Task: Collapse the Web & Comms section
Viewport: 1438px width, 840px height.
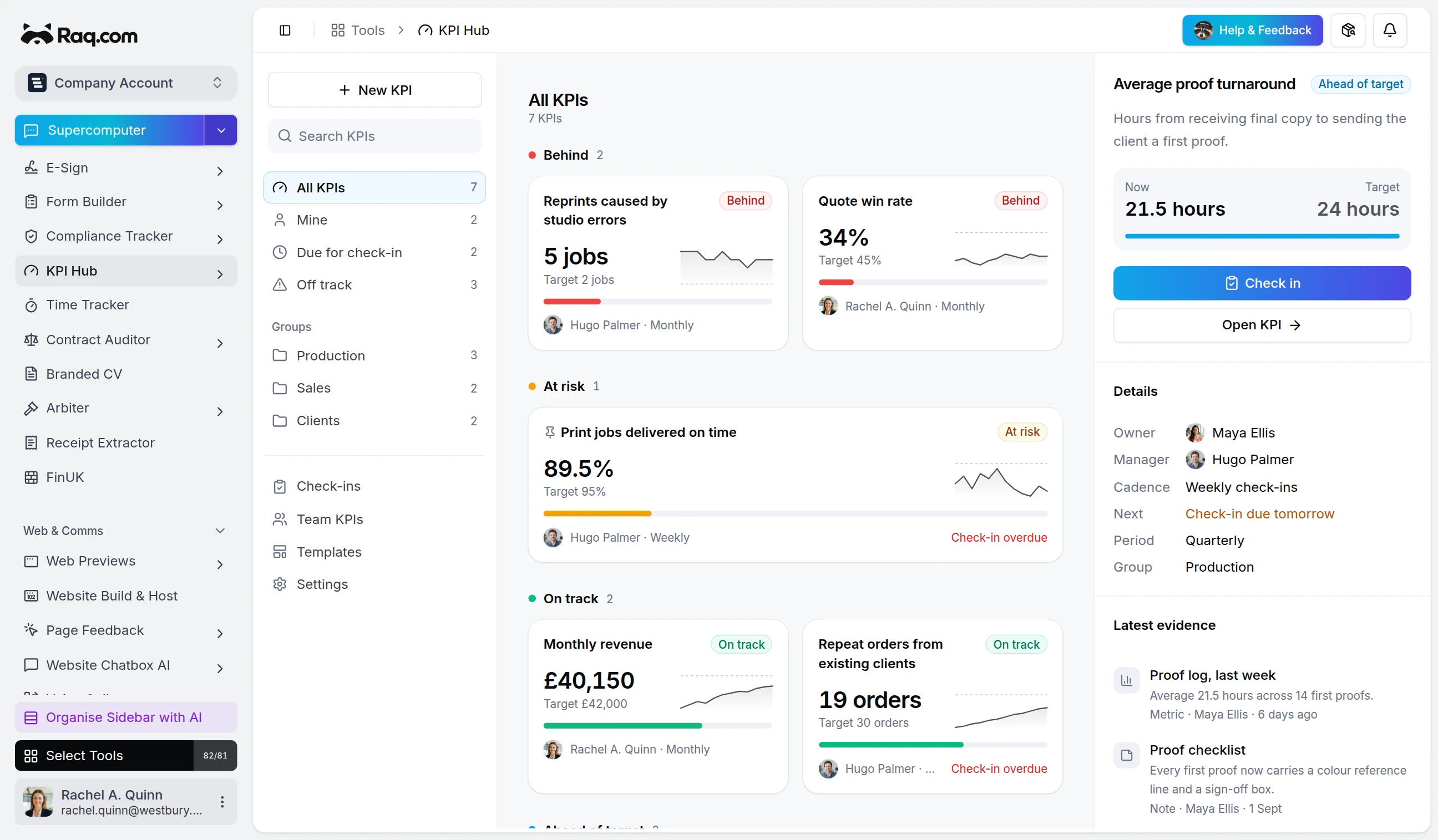Action: point(220,531)
